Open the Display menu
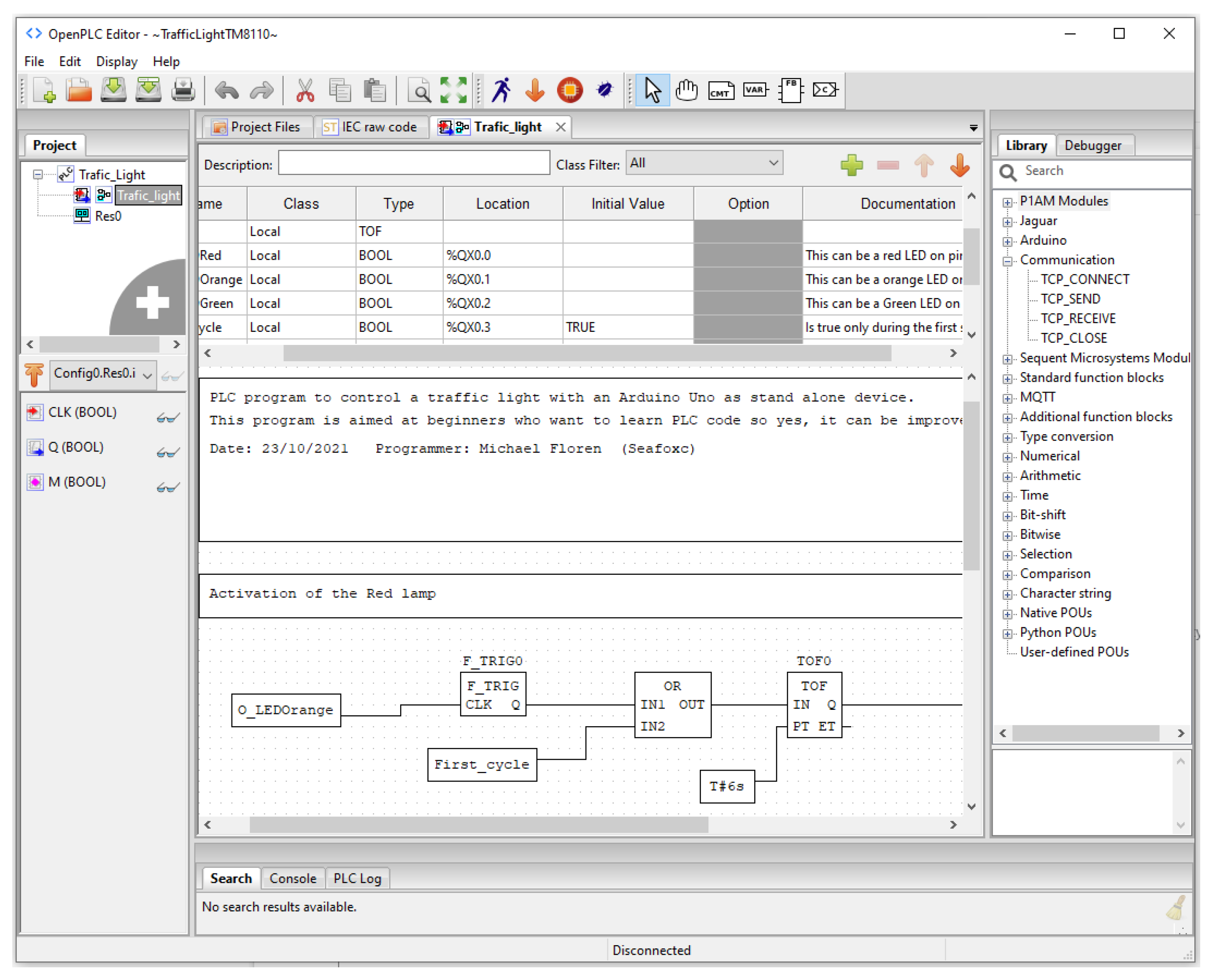Screen dimensions: 1212x980 point(116,62)
